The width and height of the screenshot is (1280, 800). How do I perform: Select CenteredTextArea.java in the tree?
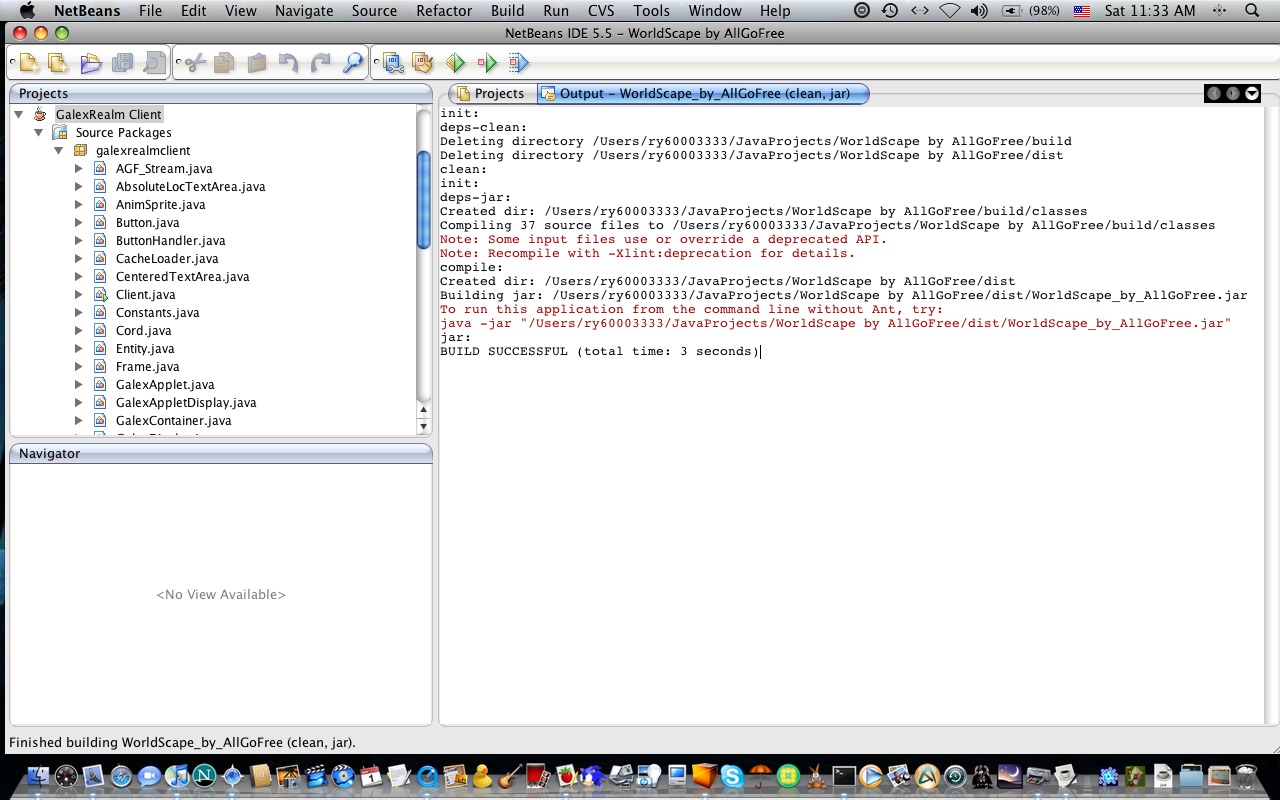pos(182,277)
